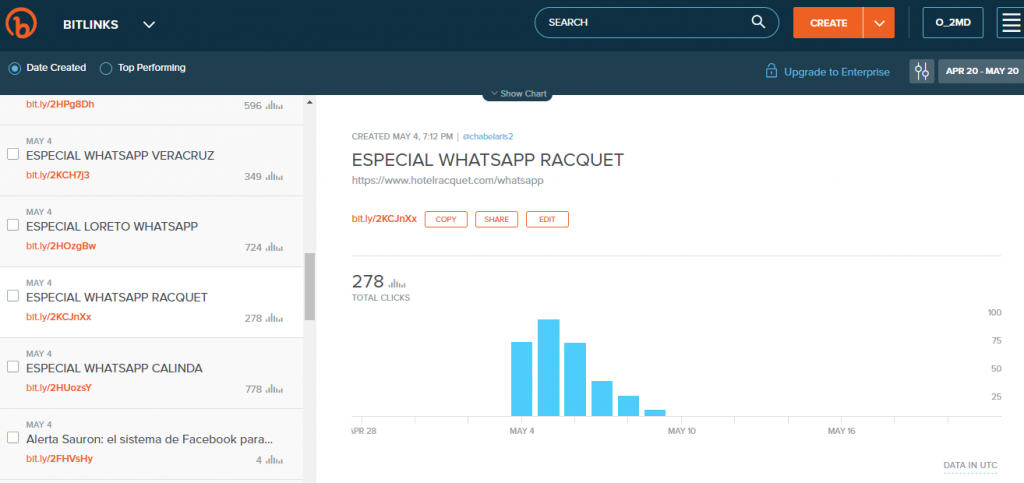Tick the ESPECIAL LORETO WHATSAPP checkbox

(13, 225)
